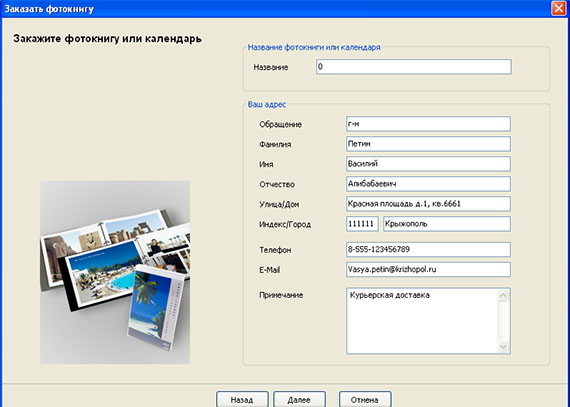Click the Примечание scrollbar down arrow
Screen dimensions: 570x407
[503, 347]
